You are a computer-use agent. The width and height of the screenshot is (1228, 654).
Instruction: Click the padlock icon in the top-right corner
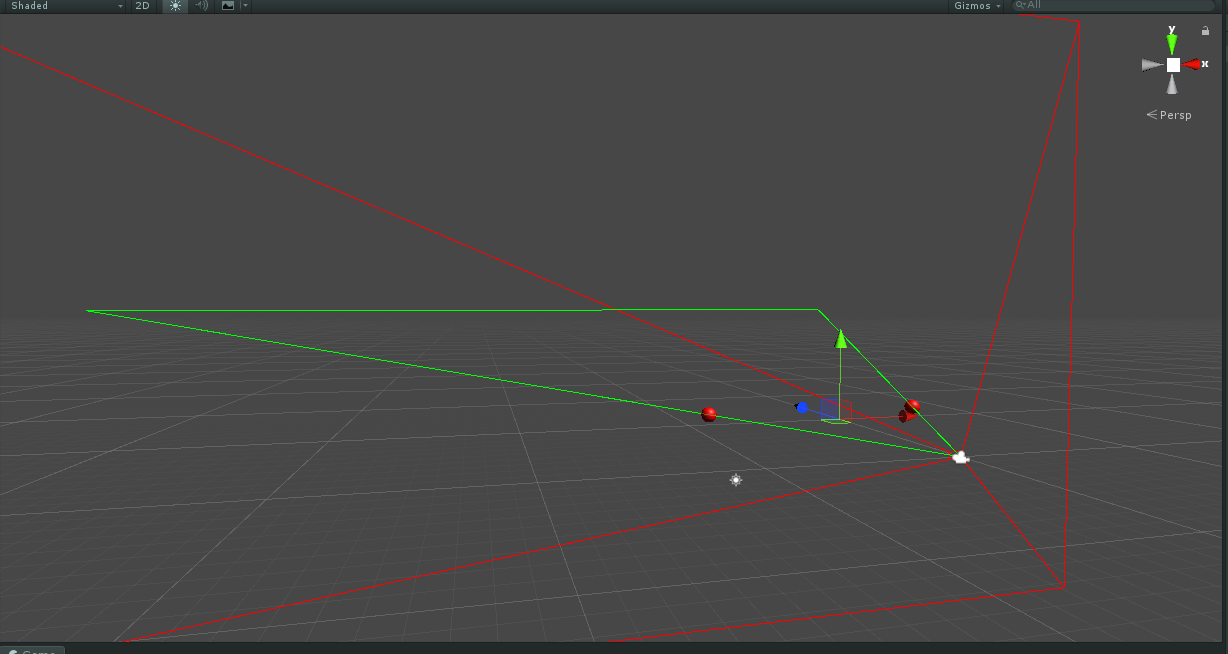pyautogui.click(x=1205, y=30)
